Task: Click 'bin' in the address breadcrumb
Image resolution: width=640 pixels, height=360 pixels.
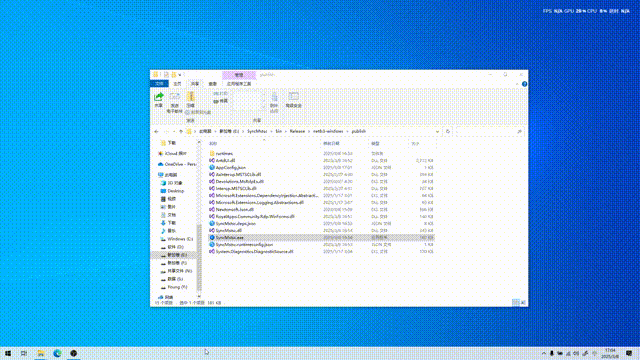Action: pos(278,131)
